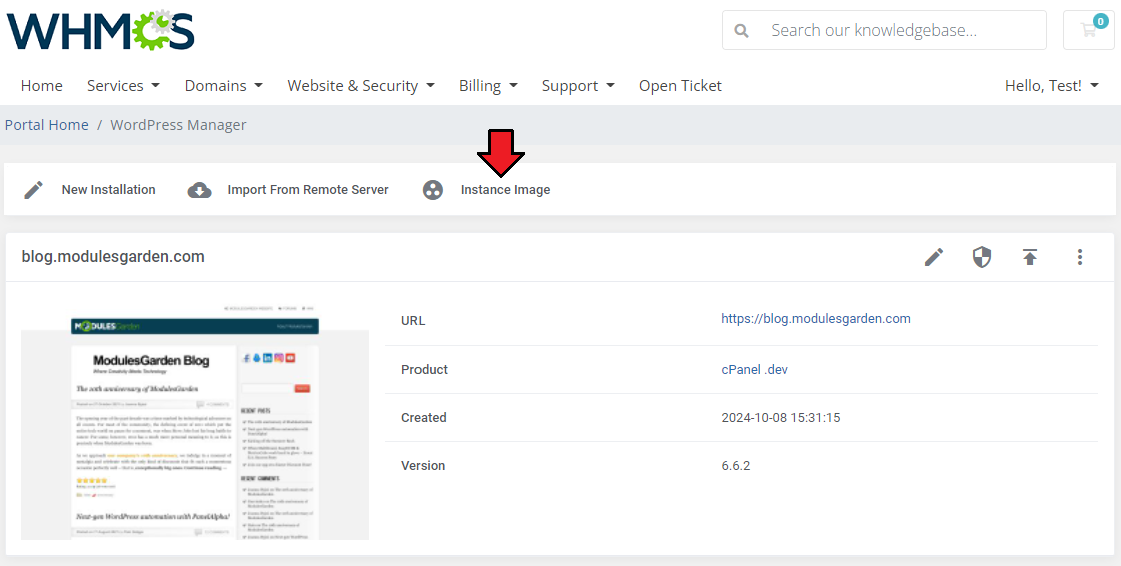Edit blog.modulesgarden.com with the pencil icon
Screen dimensions: 1121x566
click(x=934, y=257)
